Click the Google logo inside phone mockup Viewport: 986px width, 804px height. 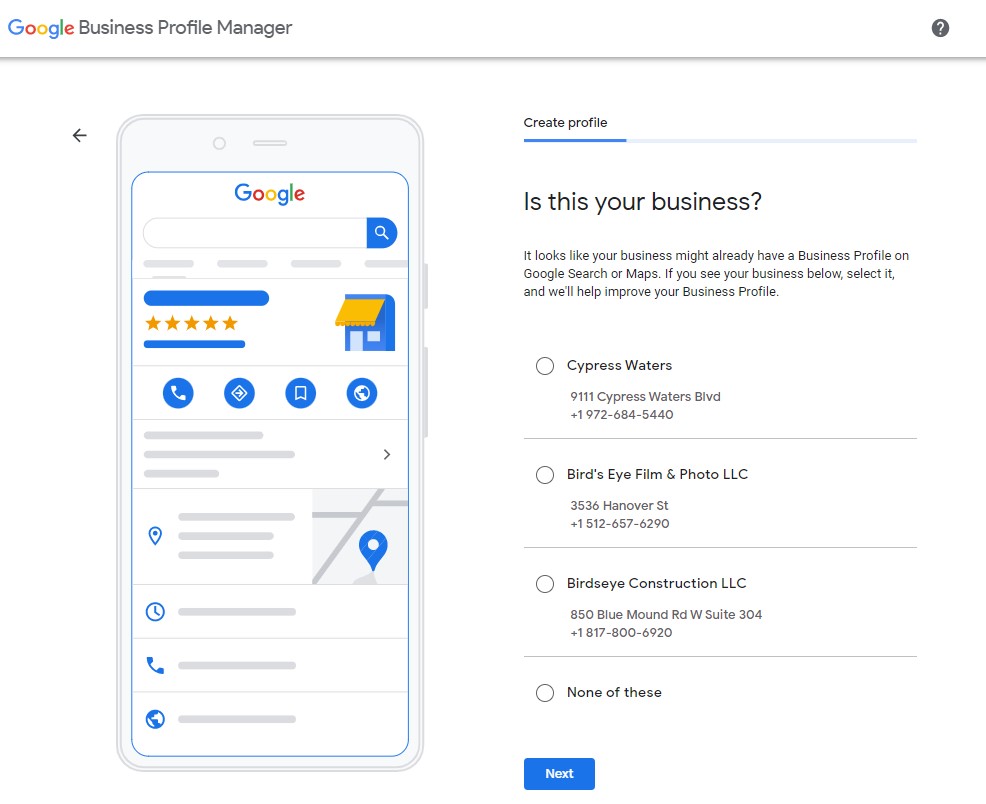pyautogui.click(x=270, y=194)
